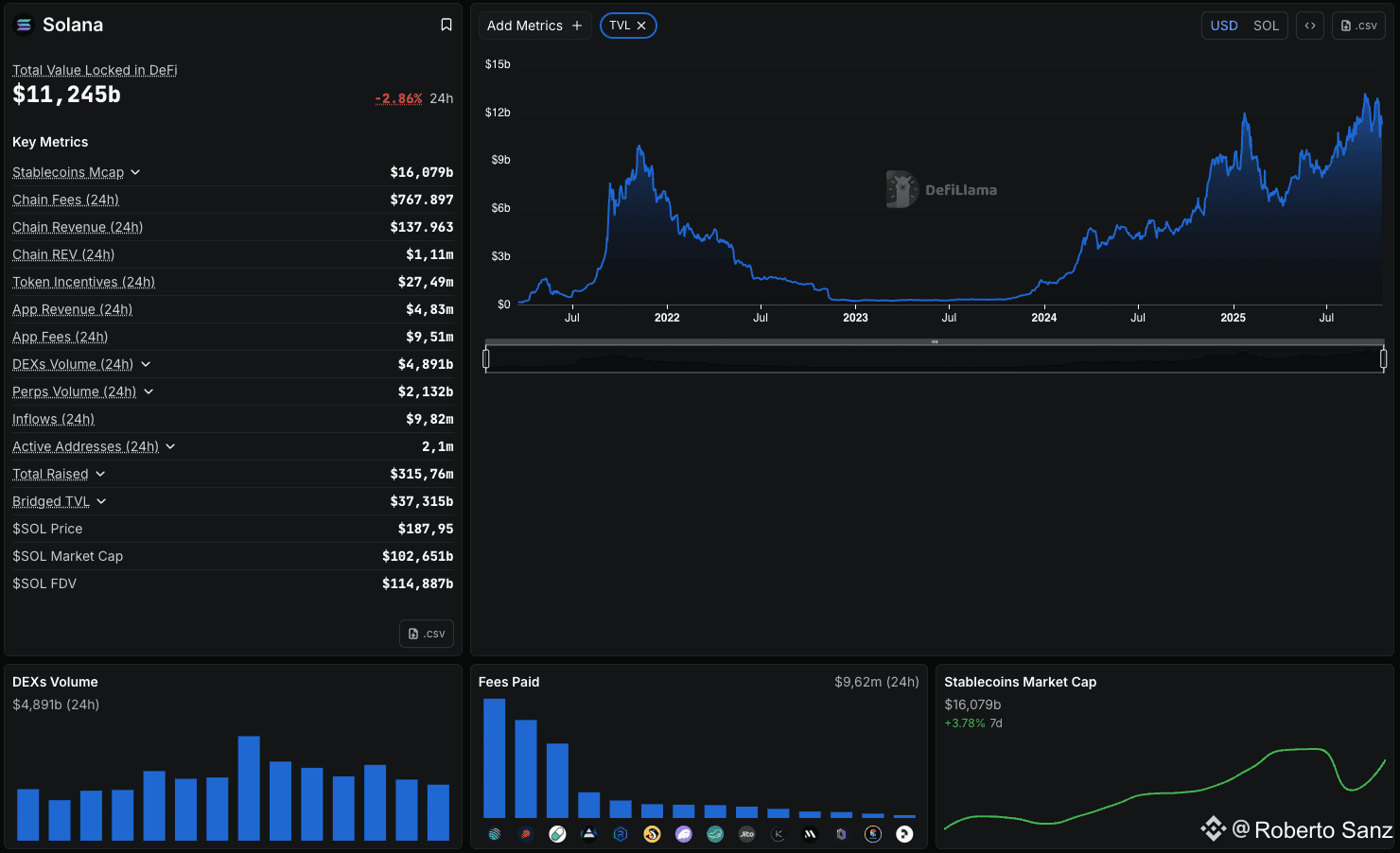Open the Add Metrics dropdown

click(534, 26)
